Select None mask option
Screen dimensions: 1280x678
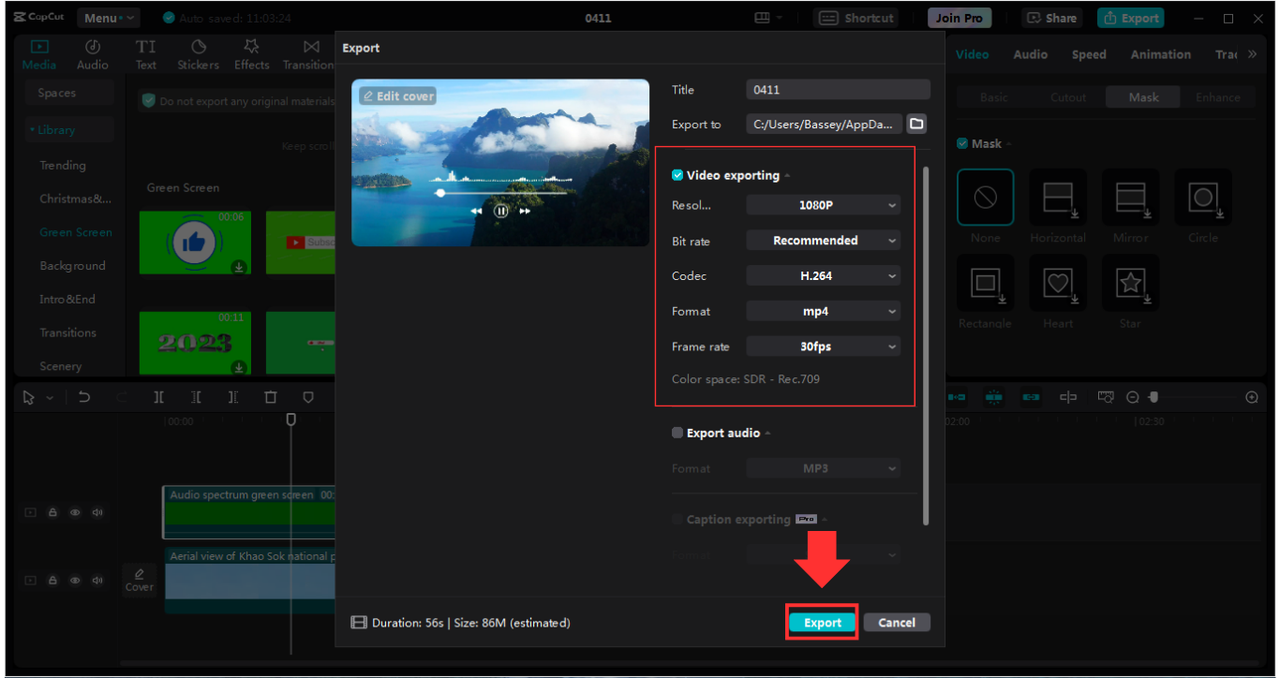(x=985, y=197)
